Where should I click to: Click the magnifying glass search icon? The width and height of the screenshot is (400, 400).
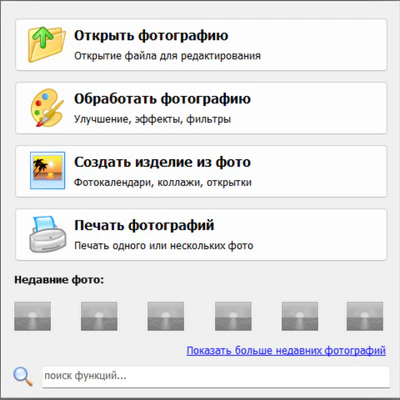(x=23, y=376)
